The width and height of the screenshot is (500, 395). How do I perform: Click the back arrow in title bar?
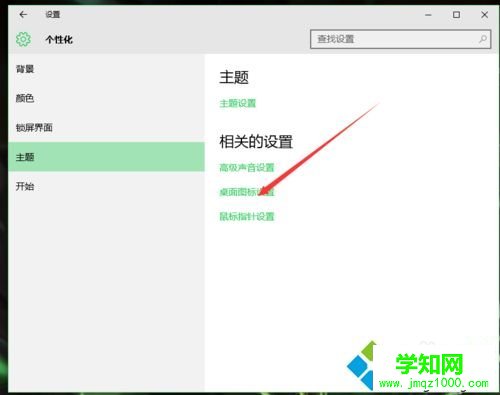click(23, 14)
